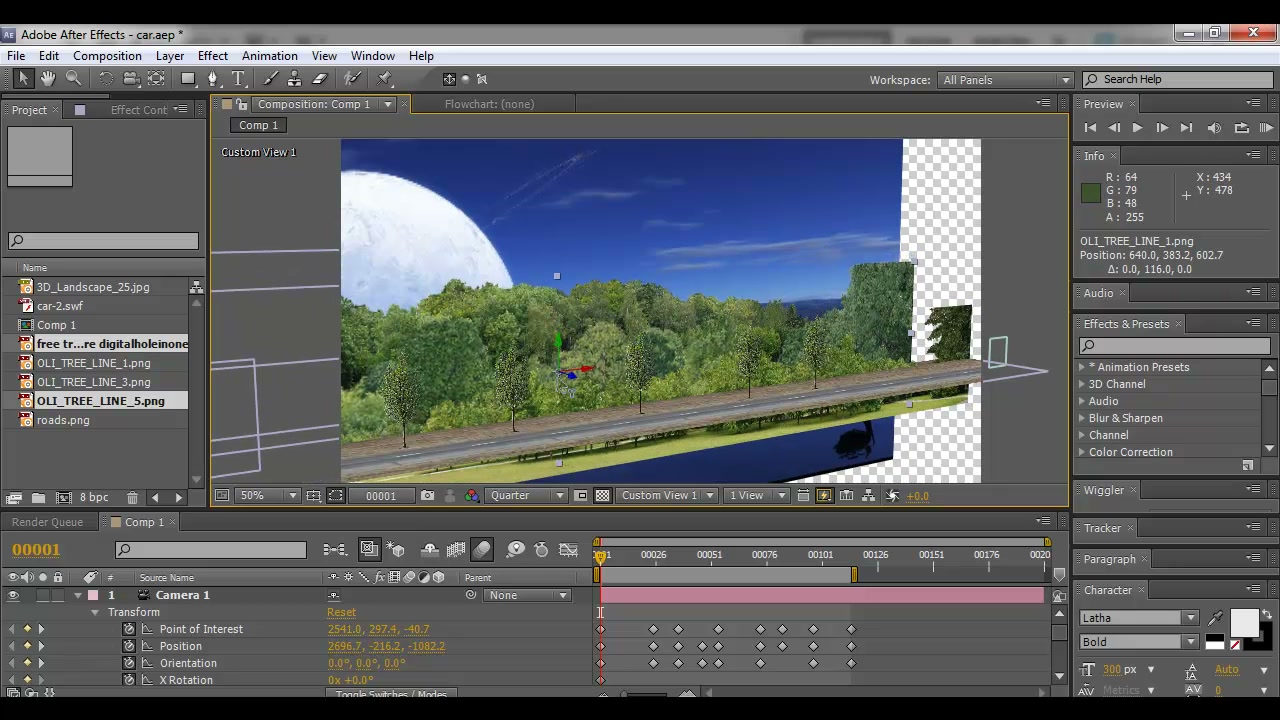
Task: Open the Animation menu
Action: [269, 56]
